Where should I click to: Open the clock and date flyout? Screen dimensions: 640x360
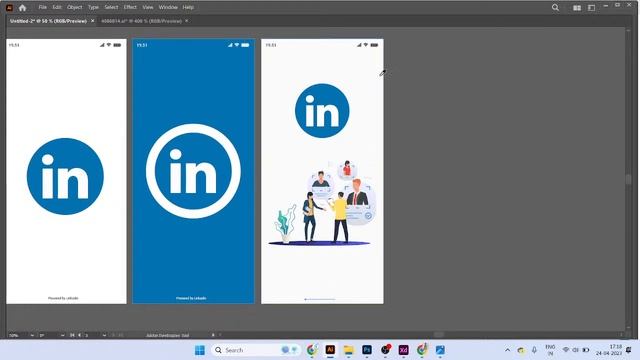click(x=609, y=350)
